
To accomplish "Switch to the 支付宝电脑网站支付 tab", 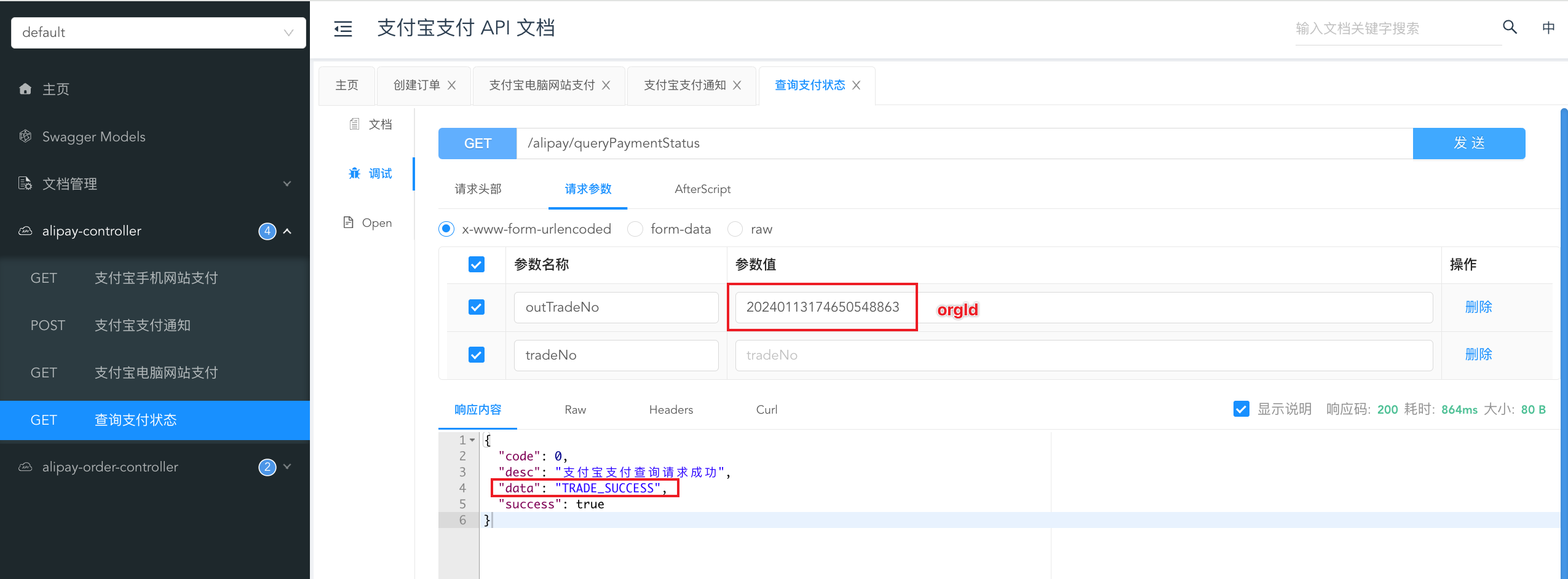I will [542, 85].
